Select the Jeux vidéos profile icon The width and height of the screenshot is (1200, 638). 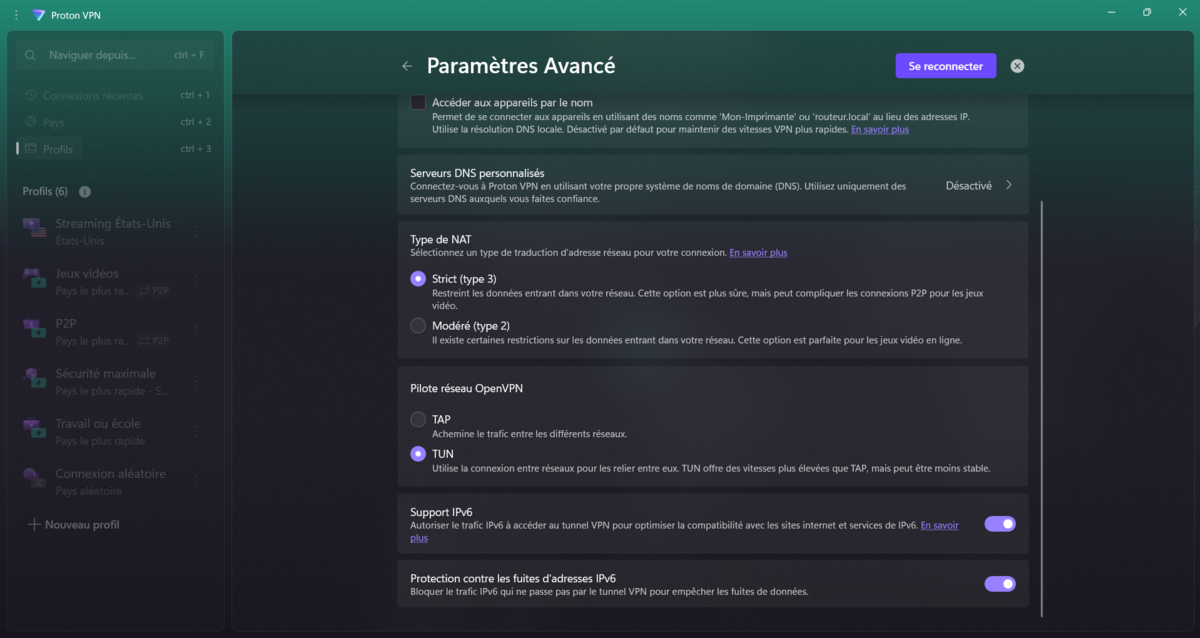[36, 280]
